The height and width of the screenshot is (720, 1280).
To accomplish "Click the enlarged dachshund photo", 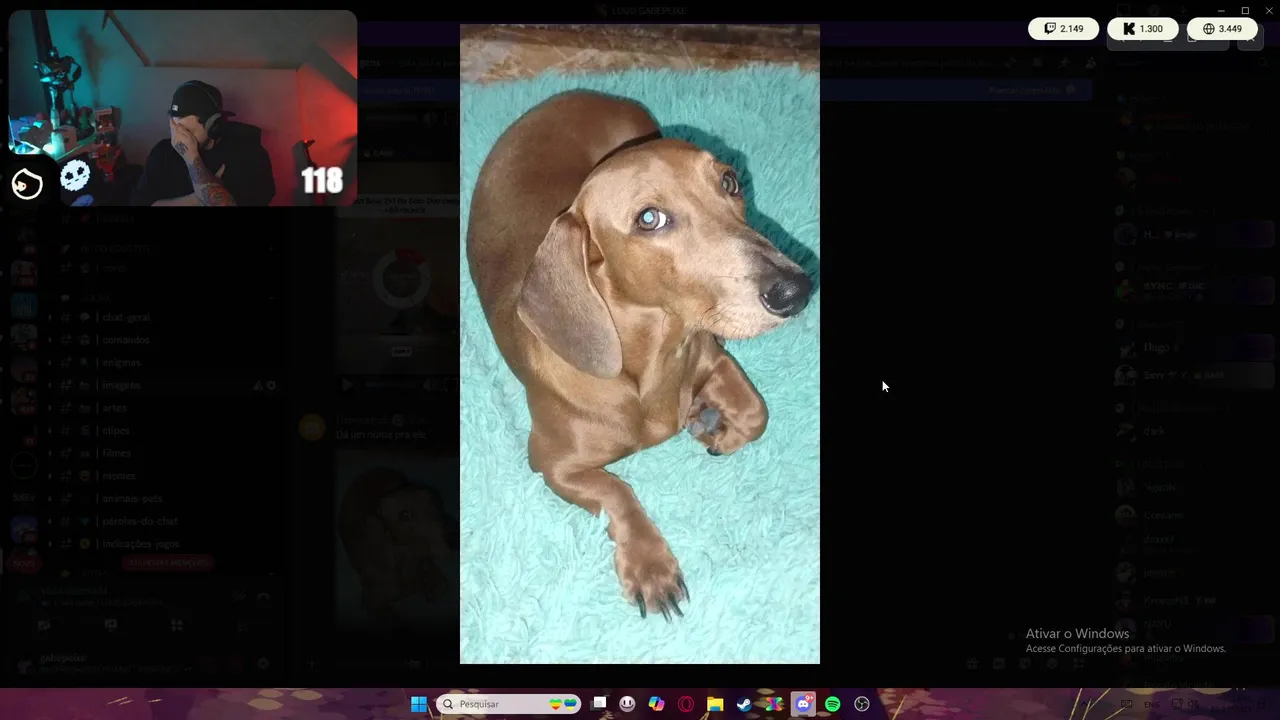I will pos(640,344).
